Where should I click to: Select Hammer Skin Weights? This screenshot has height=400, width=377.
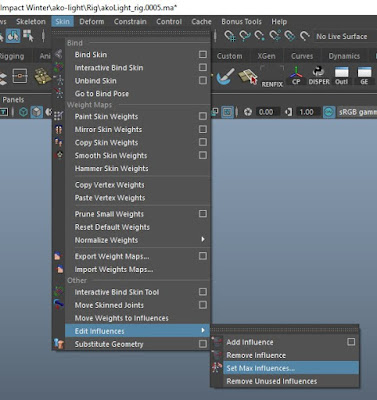[x=137, y=168]
